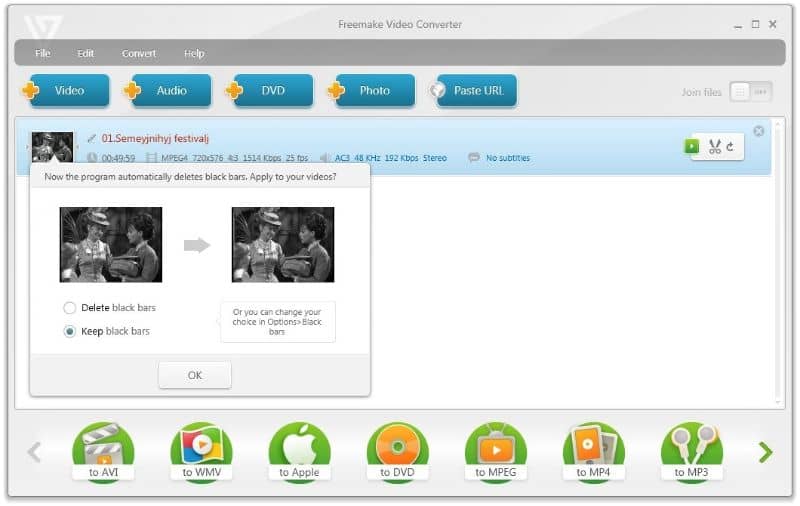Open the Help menu
This screenshot has width=800, height=506.
pos(194,53)
